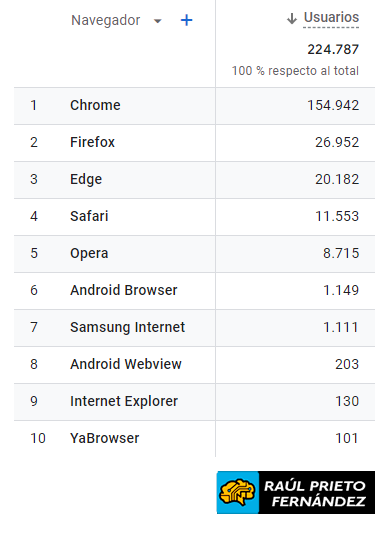Click the Edge row label
Screen dimensions: 390x534
(x=86, y=179)
